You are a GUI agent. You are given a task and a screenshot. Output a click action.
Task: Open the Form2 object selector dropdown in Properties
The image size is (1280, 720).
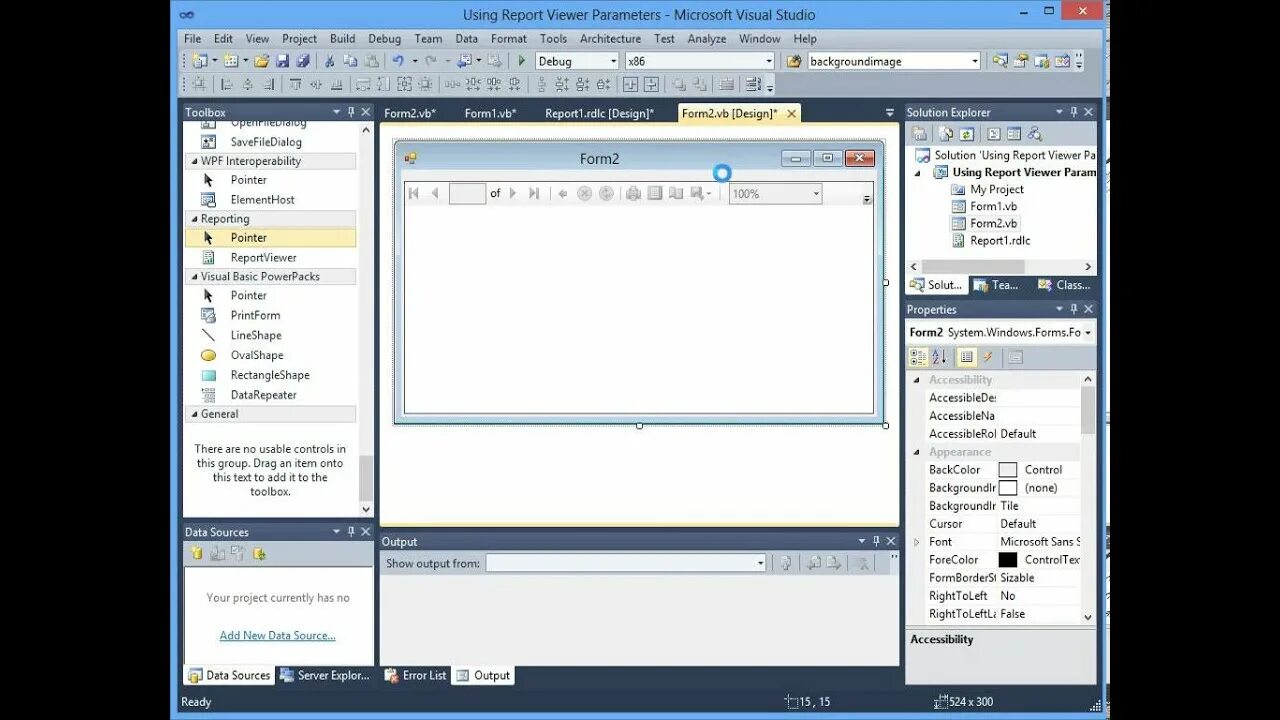[1088, 333]
